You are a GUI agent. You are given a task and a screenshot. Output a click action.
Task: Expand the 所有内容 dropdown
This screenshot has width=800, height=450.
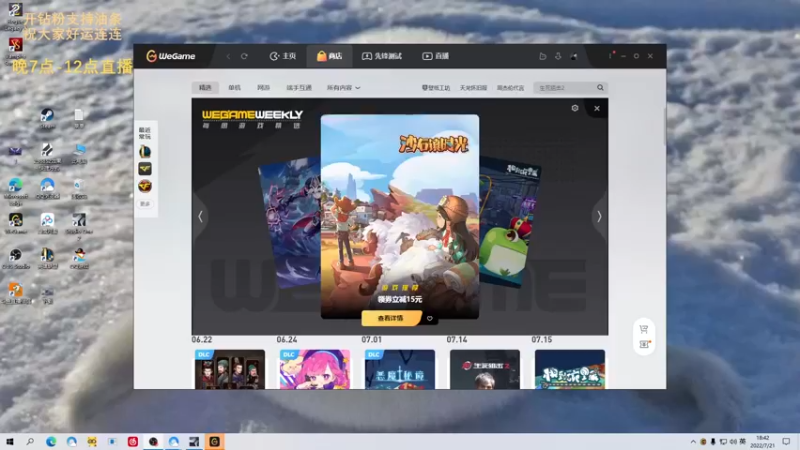(x=343, y=88)
